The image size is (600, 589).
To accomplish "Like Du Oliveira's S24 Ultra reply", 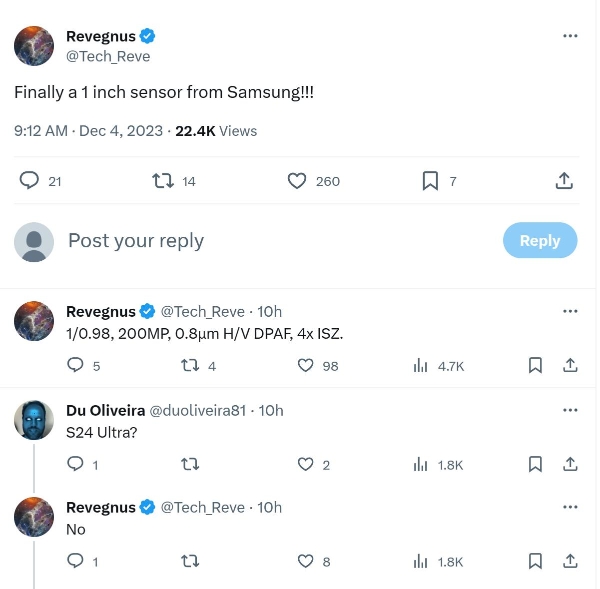I will point(307,464).
